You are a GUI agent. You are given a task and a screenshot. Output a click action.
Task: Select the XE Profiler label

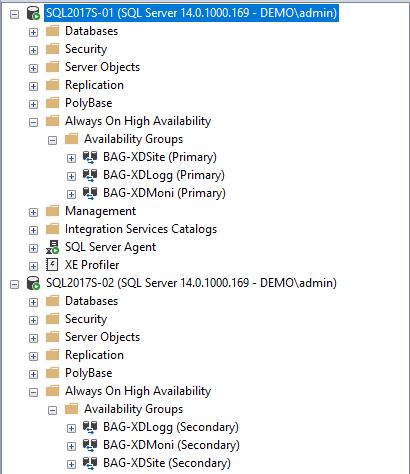coord(92,265)
